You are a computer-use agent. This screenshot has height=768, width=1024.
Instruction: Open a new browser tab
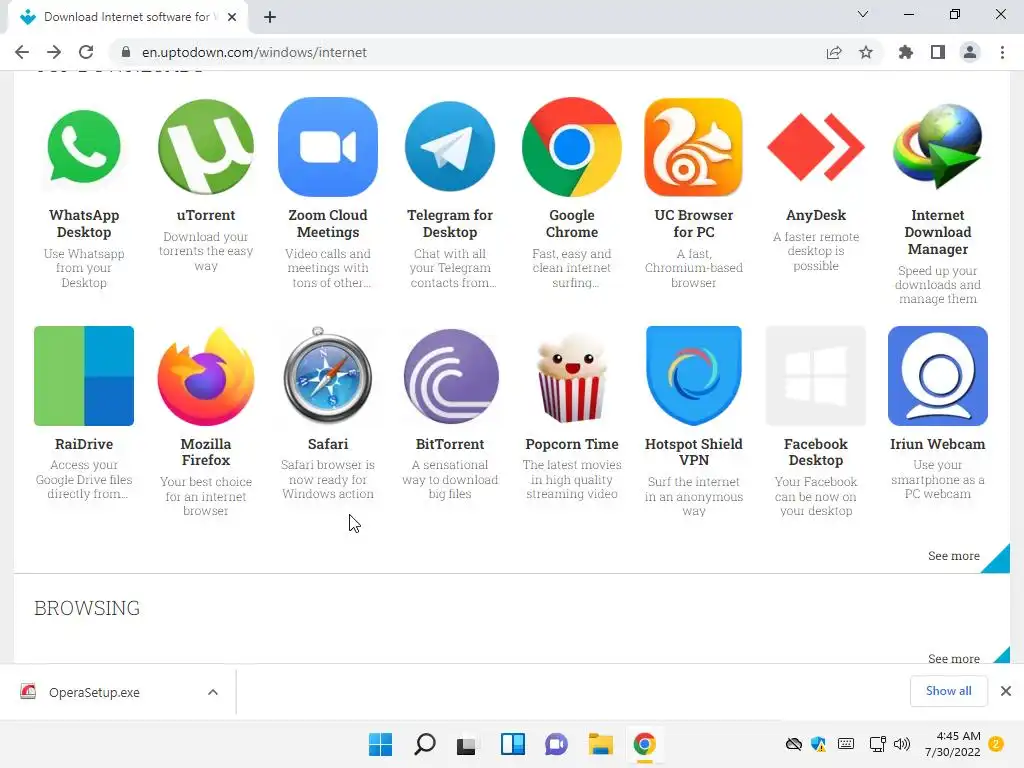coord(270,17)
